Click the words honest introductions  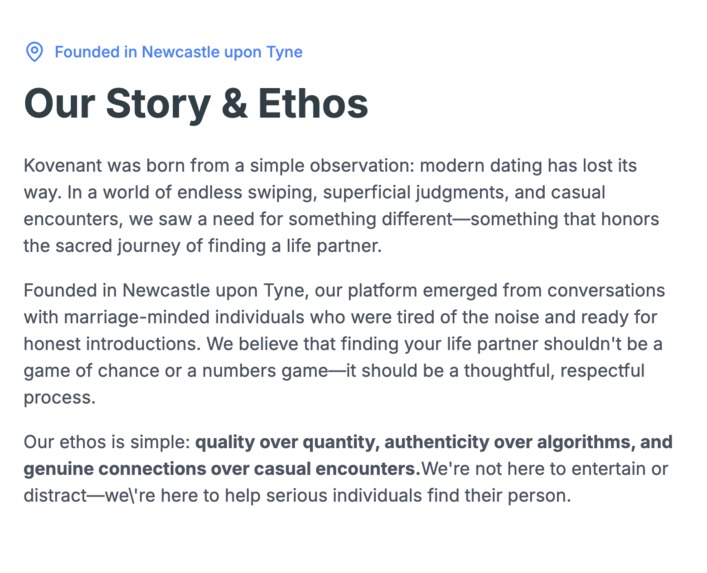tap(111, 344)
